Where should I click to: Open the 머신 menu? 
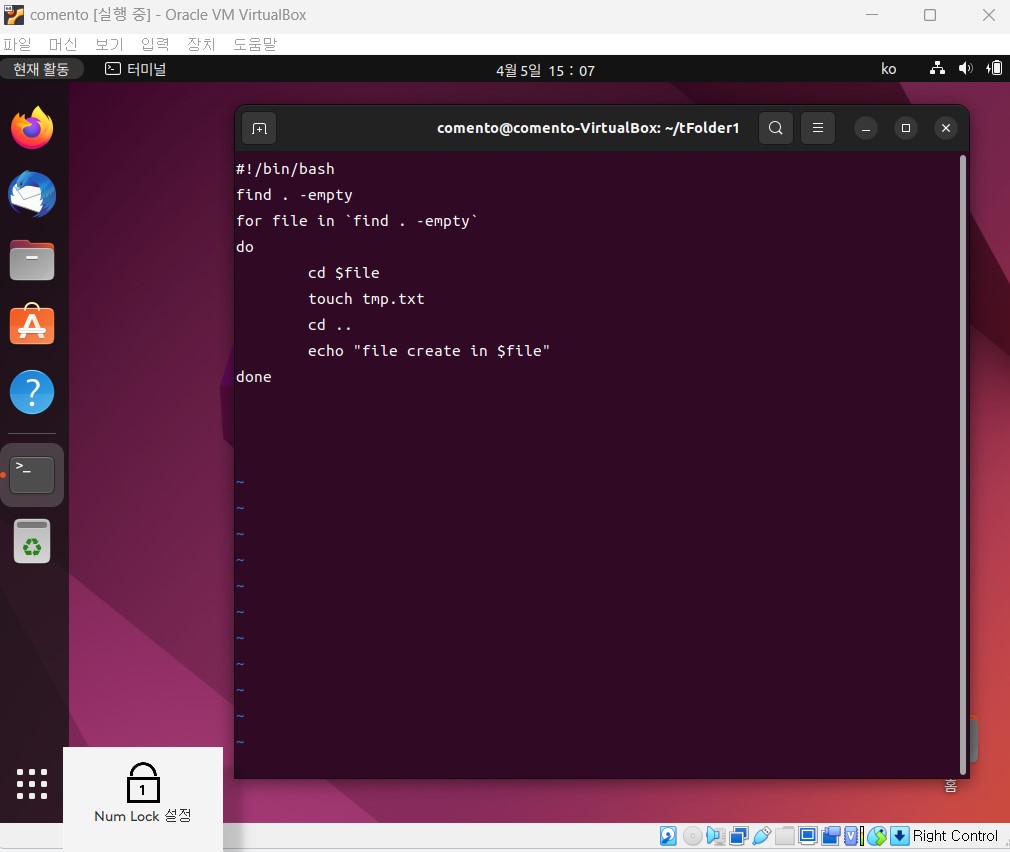coord(63,44)
